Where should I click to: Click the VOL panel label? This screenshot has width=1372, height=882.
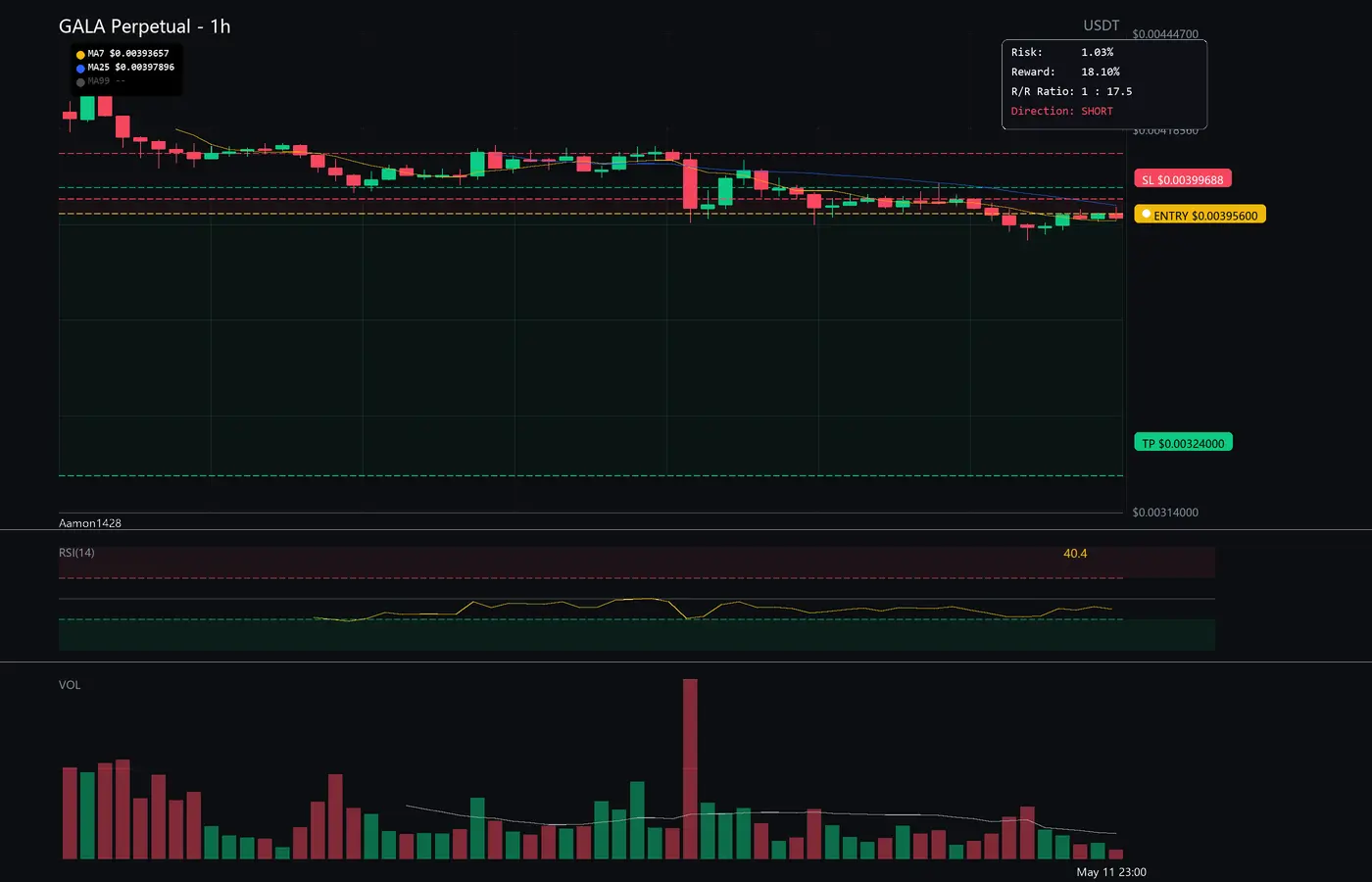tap(70, 685)
